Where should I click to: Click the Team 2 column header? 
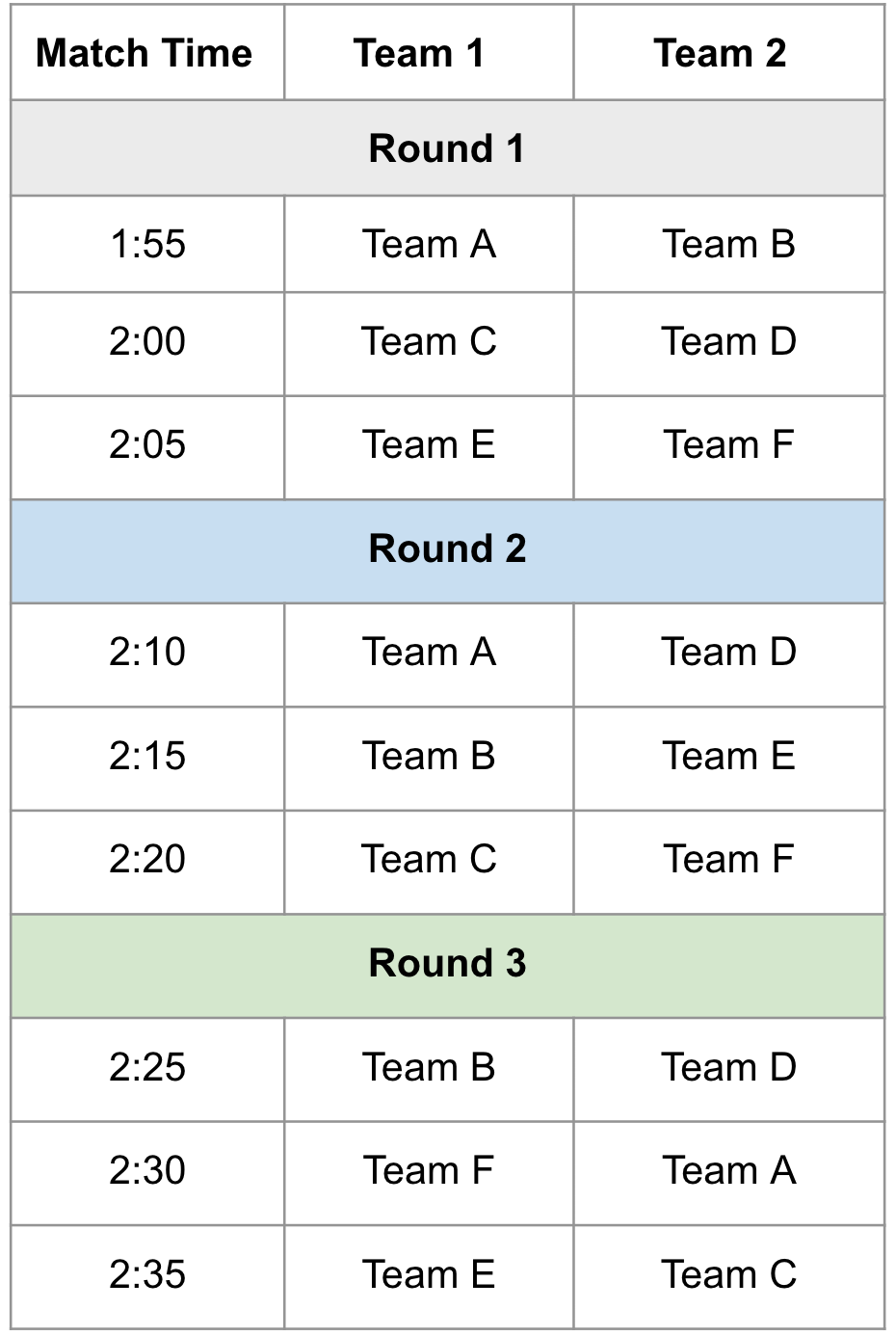(x=721, y=53)
